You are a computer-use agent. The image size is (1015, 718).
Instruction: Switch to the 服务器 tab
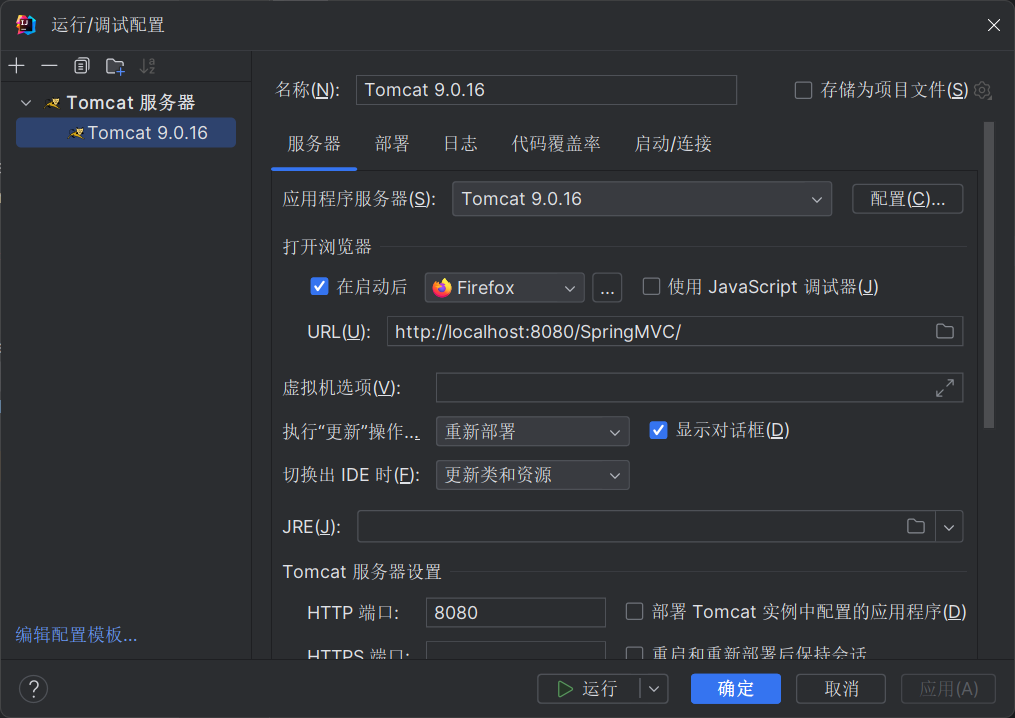(314, 144)
